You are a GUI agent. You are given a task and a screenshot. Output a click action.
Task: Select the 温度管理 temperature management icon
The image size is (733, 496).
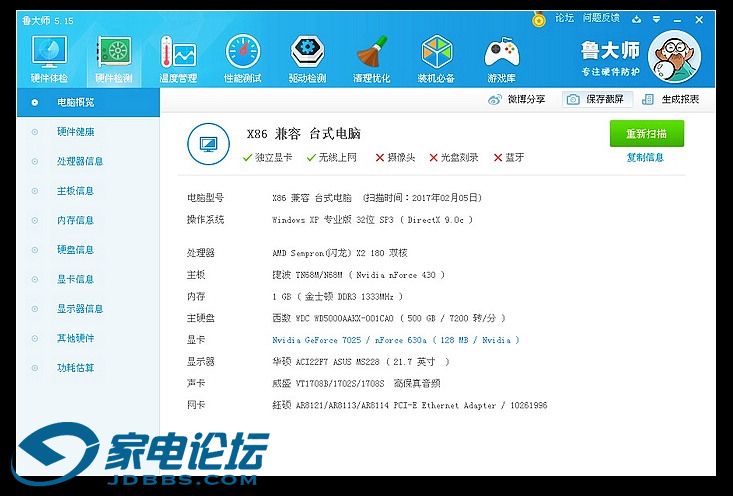point(178,58)
